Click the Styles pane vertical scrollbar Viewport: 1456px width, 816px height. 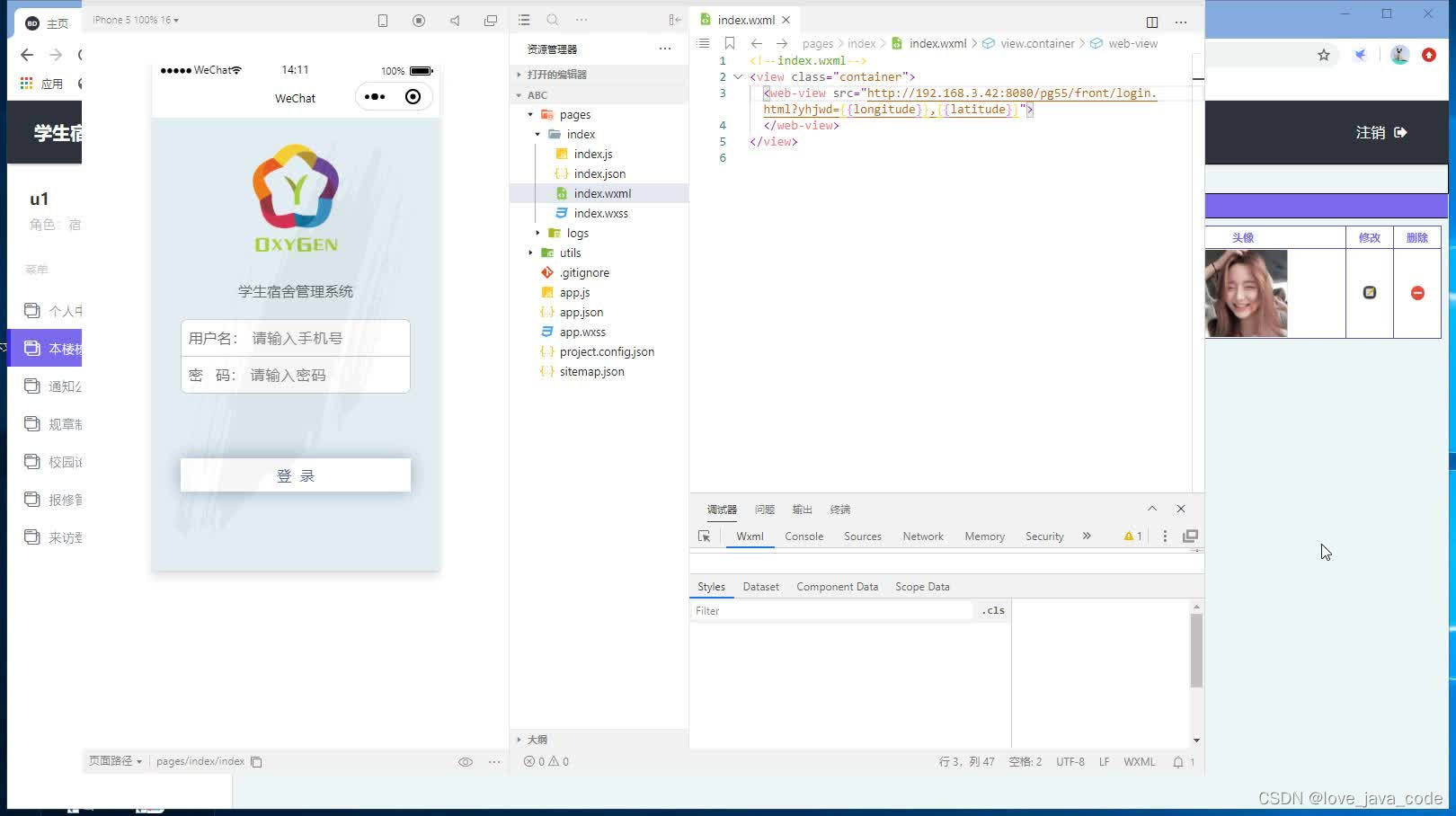[x=1196, y=652]
